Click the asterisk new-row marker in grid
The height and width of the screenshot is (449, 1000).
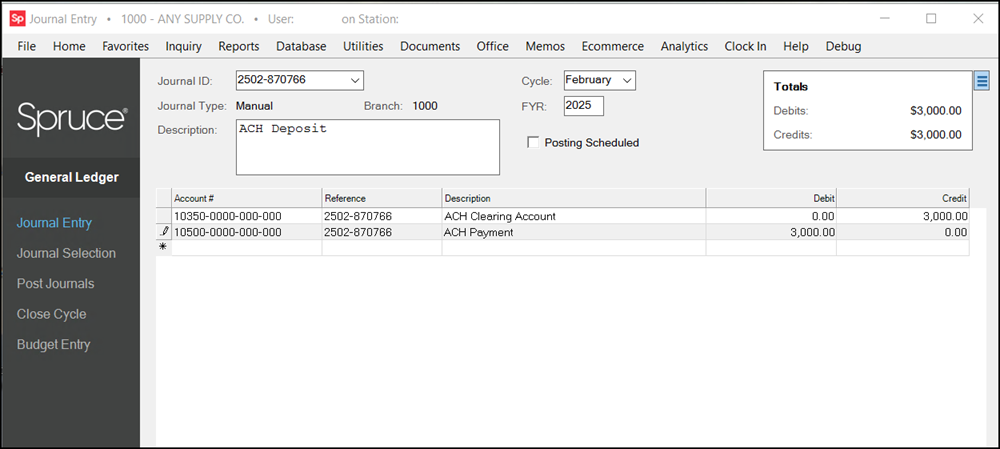(163, 247)
